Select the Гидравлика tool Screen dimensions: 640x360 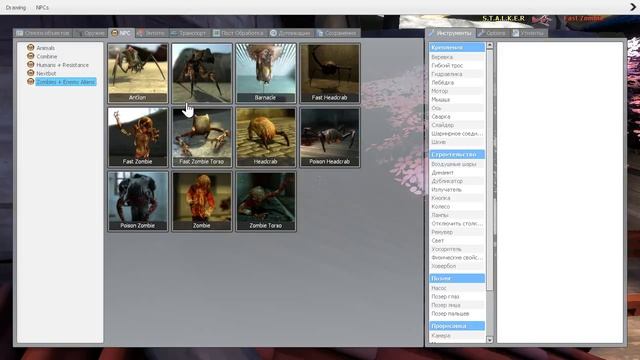pyautogui.click(x=457, y=74)
